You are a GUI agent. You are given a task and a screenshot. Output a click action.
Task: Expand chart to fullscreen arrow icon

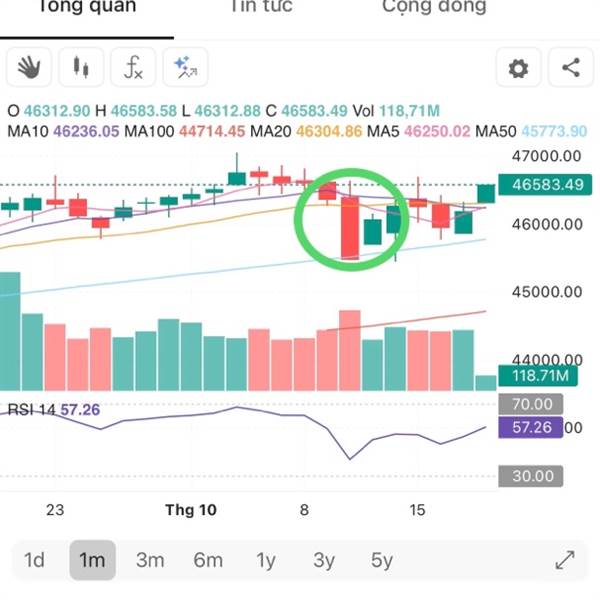(x=565, y=560)
